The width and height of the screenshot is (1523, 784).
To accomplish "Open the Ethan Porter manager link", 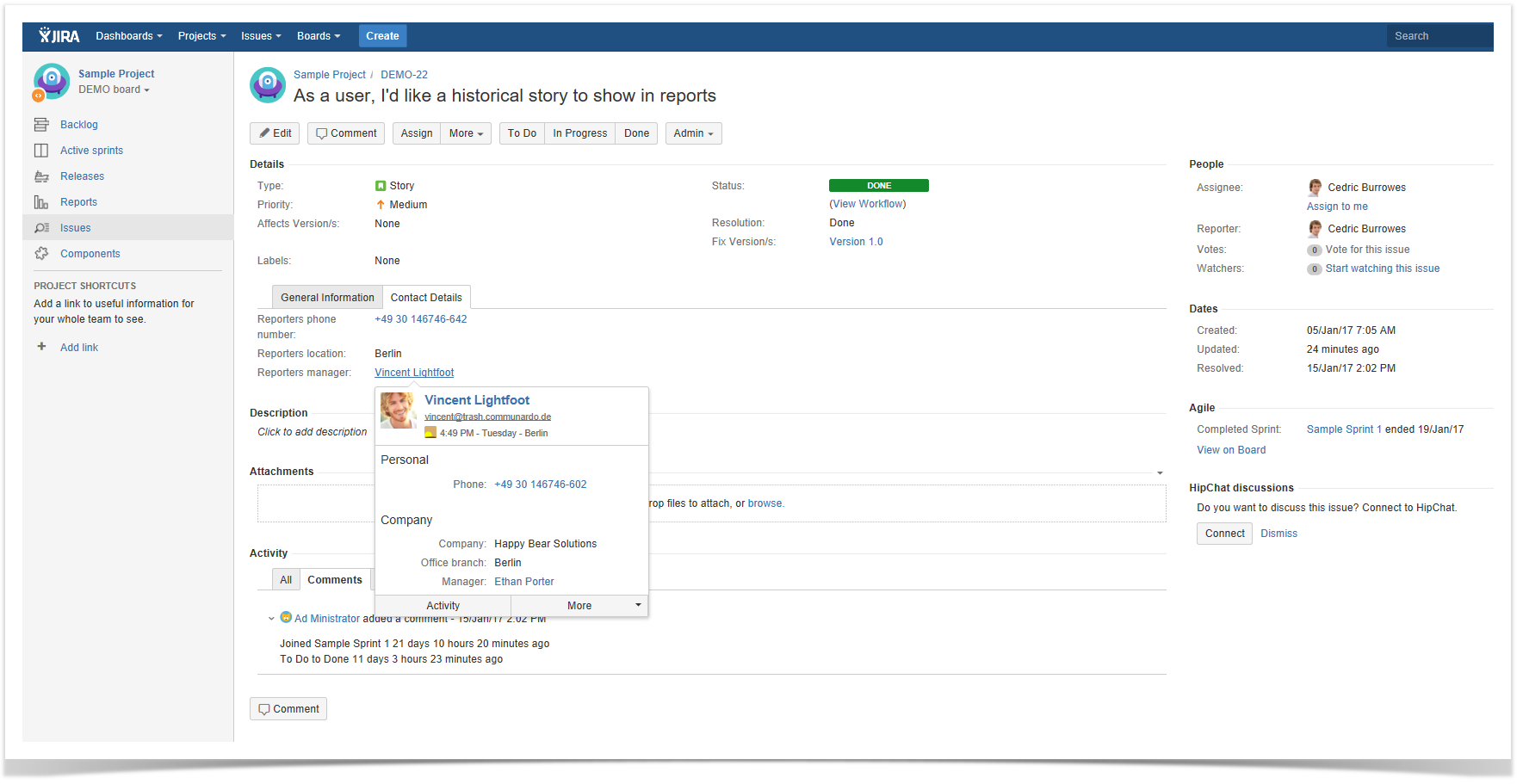I will [524, 582].
